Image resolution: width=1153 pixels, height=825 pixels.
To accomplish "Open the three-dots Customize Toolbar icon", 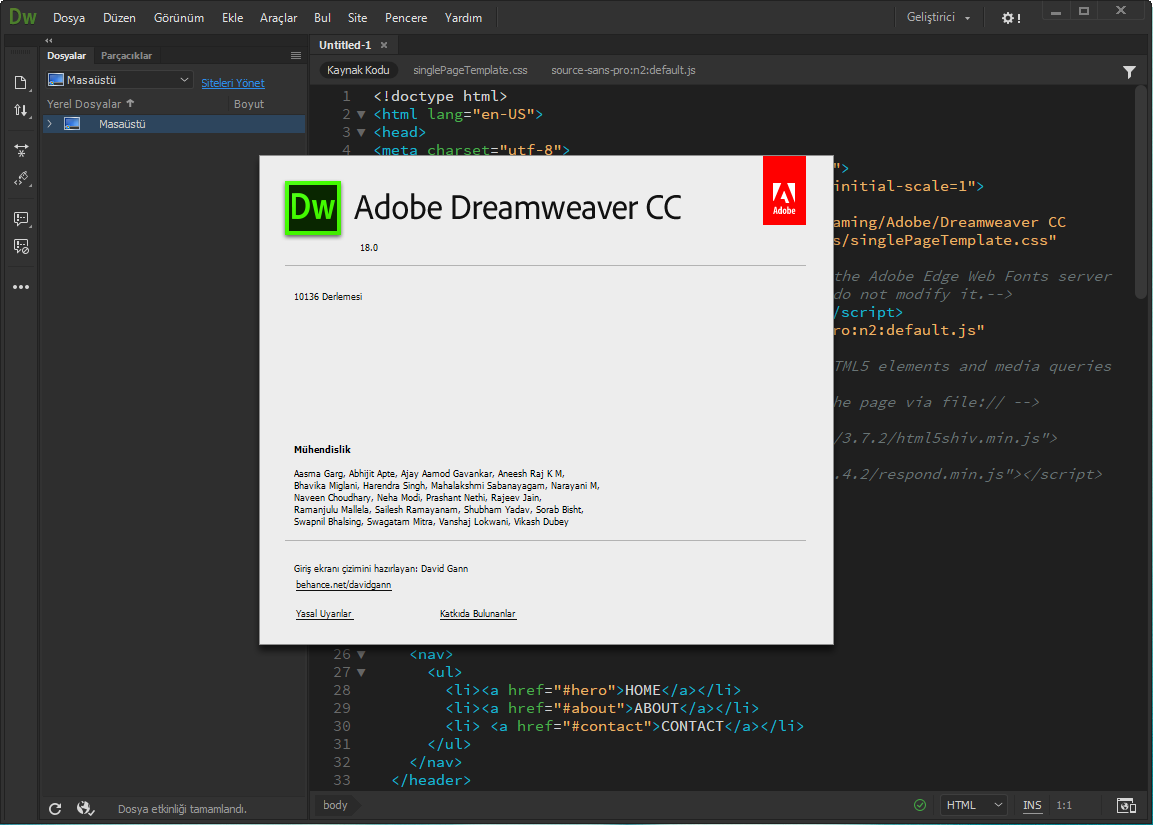I will 20,287.
